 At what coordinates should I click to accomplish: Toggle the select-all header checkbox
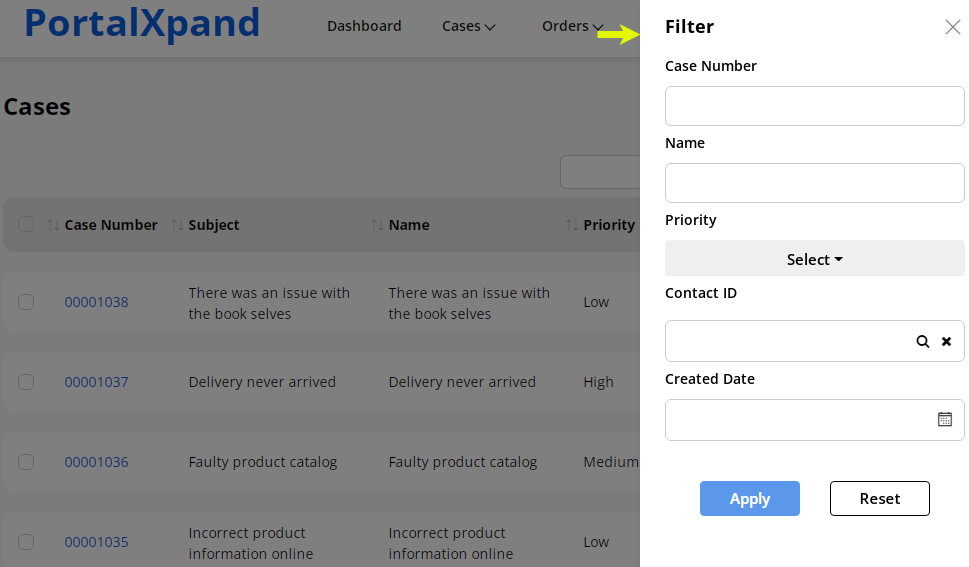(x=26, y=224)
